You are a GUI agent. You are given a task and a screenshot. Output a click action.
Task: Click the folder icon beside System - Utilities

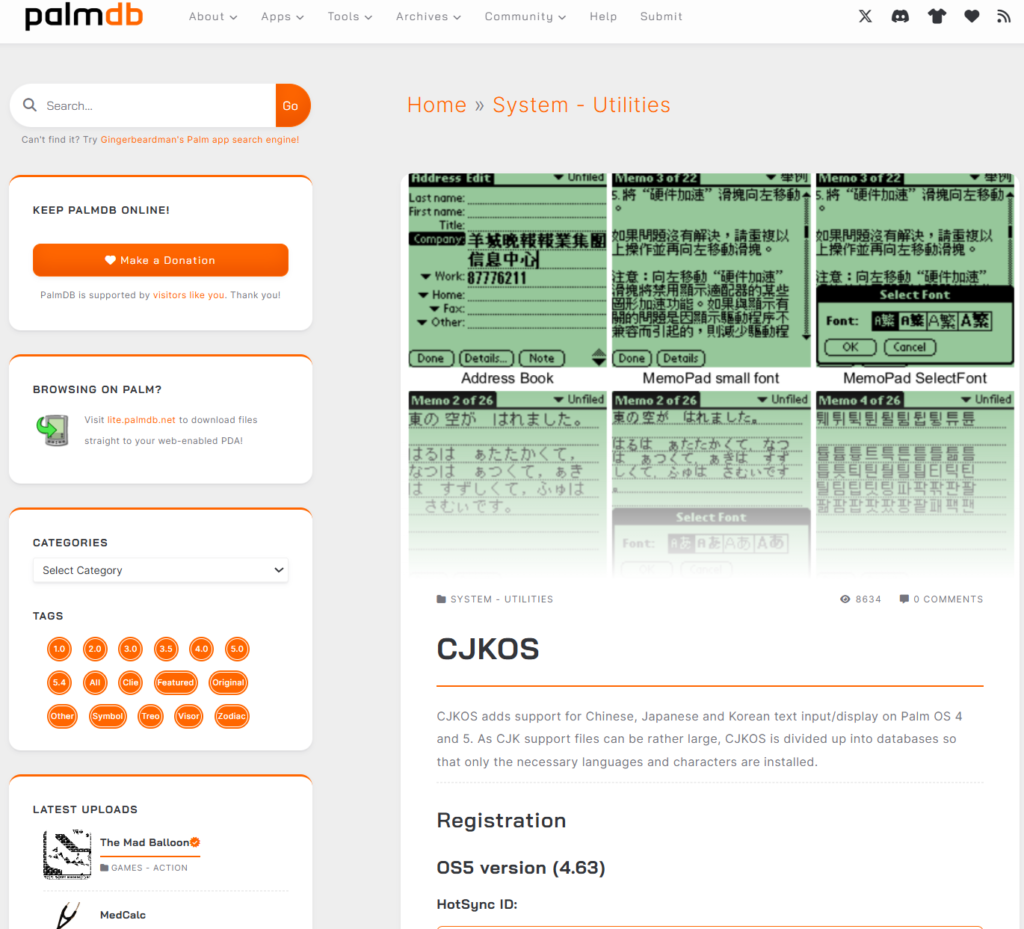441,599
